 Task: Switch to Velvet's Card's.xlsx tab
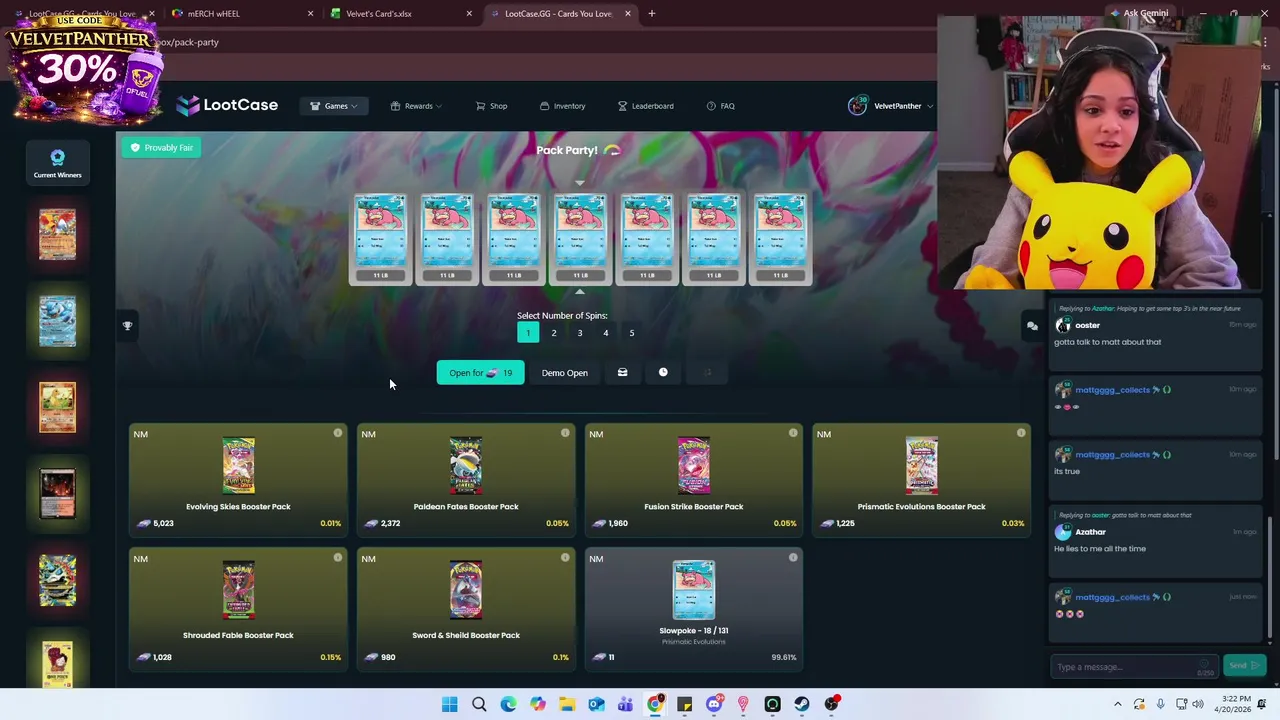pyautogui.click(x=399, y=13)
